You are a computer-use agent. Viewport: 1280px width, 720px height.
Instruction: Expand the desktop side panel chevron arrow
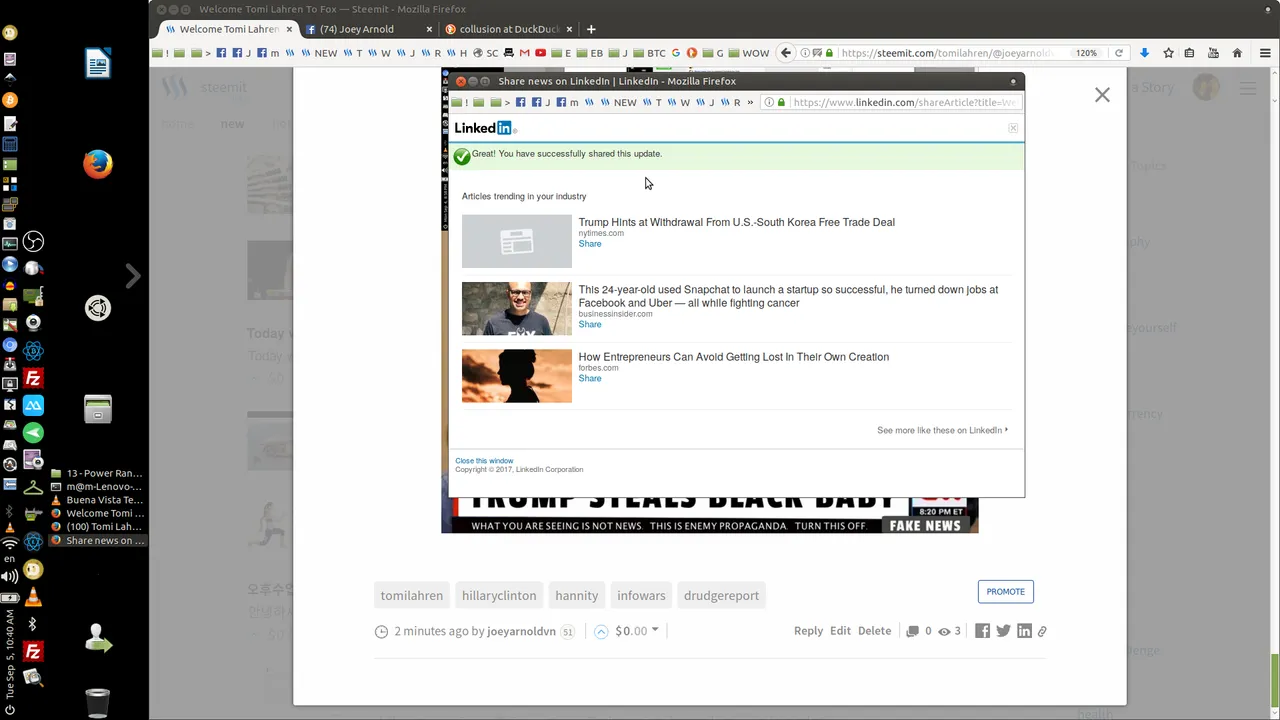click(x=132, y=275)
